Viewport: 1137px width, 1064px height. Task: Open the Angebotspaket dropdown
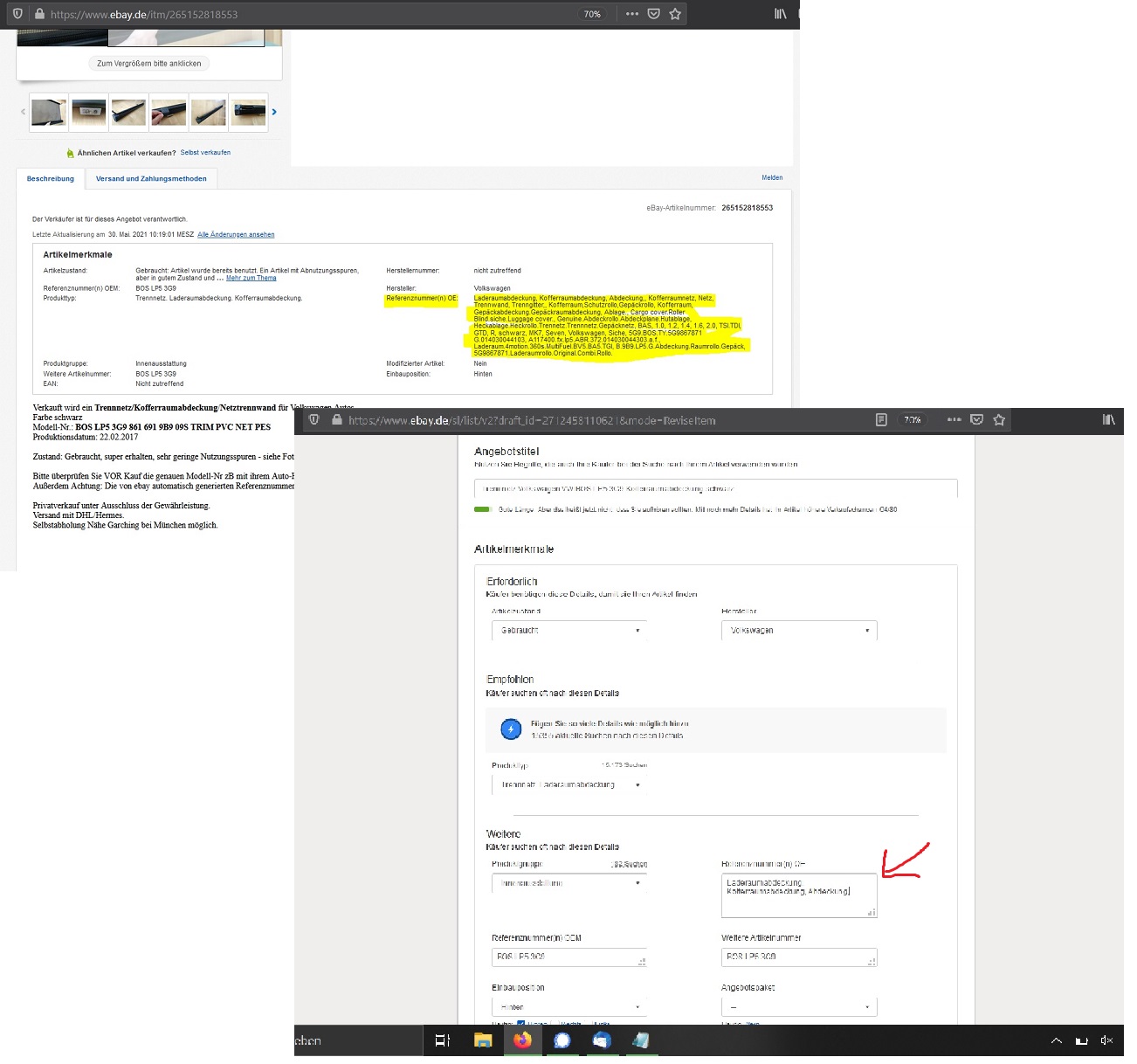(799, 1007)
